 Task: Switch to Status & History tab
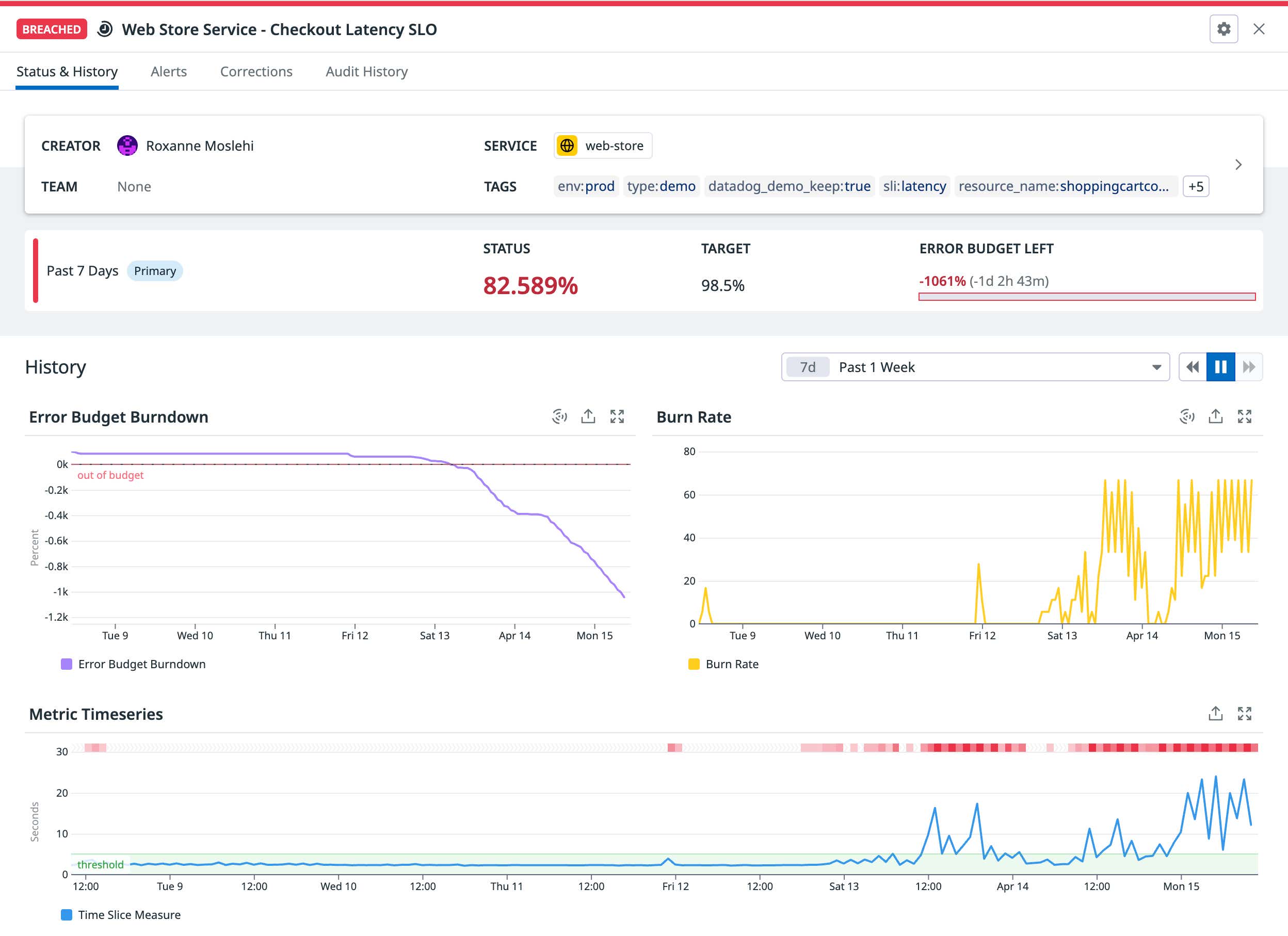tap(67, 72)
